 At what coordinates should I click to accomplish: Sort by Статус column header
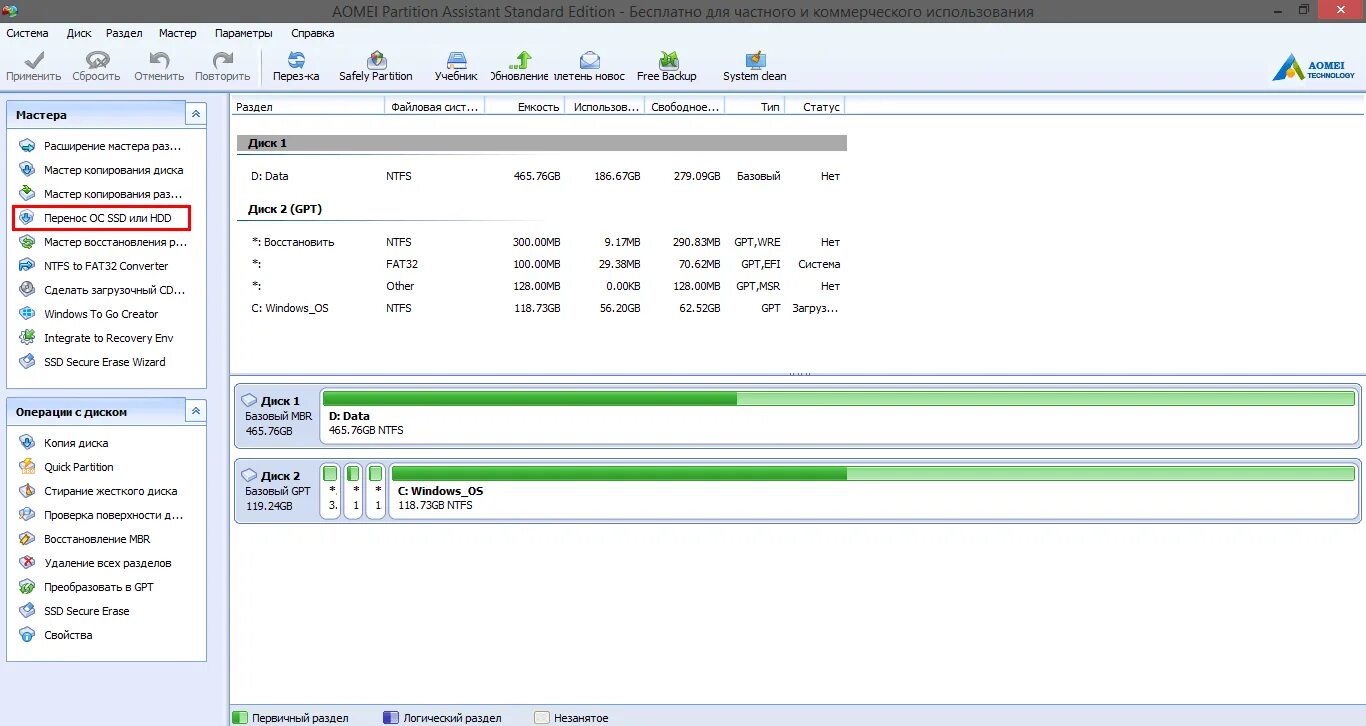click(x=815, y=106)
